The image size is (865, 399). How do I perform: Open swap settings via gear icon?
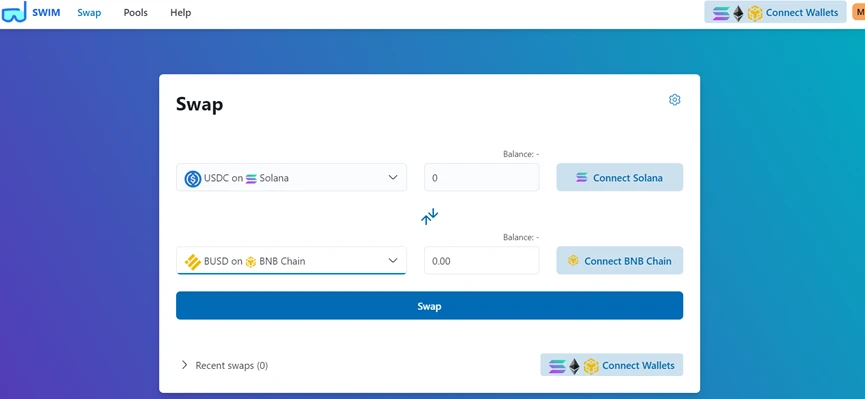(x=674, y=100)
